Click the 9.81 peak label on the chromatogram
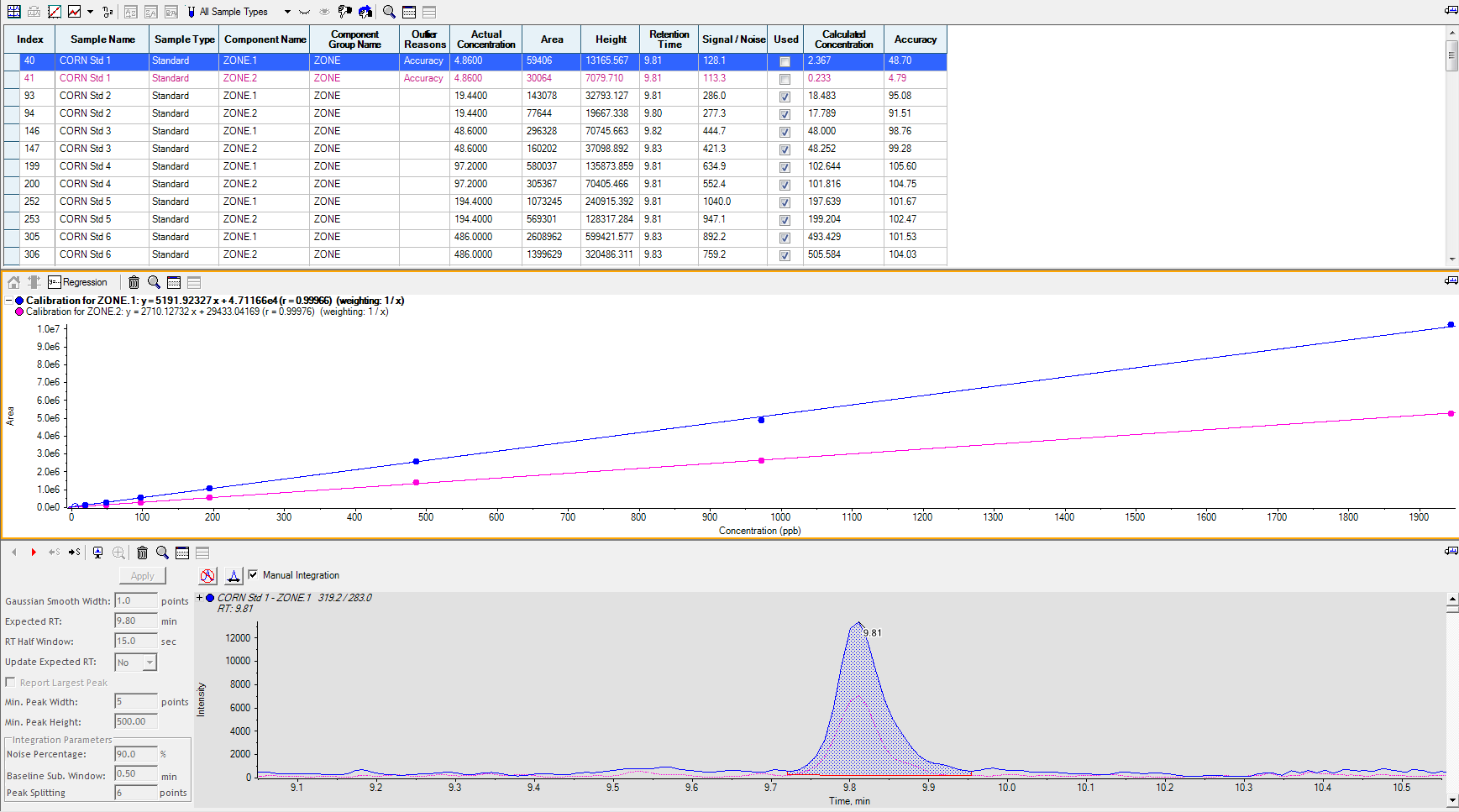Image resolution: width=1459 pixels, height=812 pixels. tap(873, 631)
